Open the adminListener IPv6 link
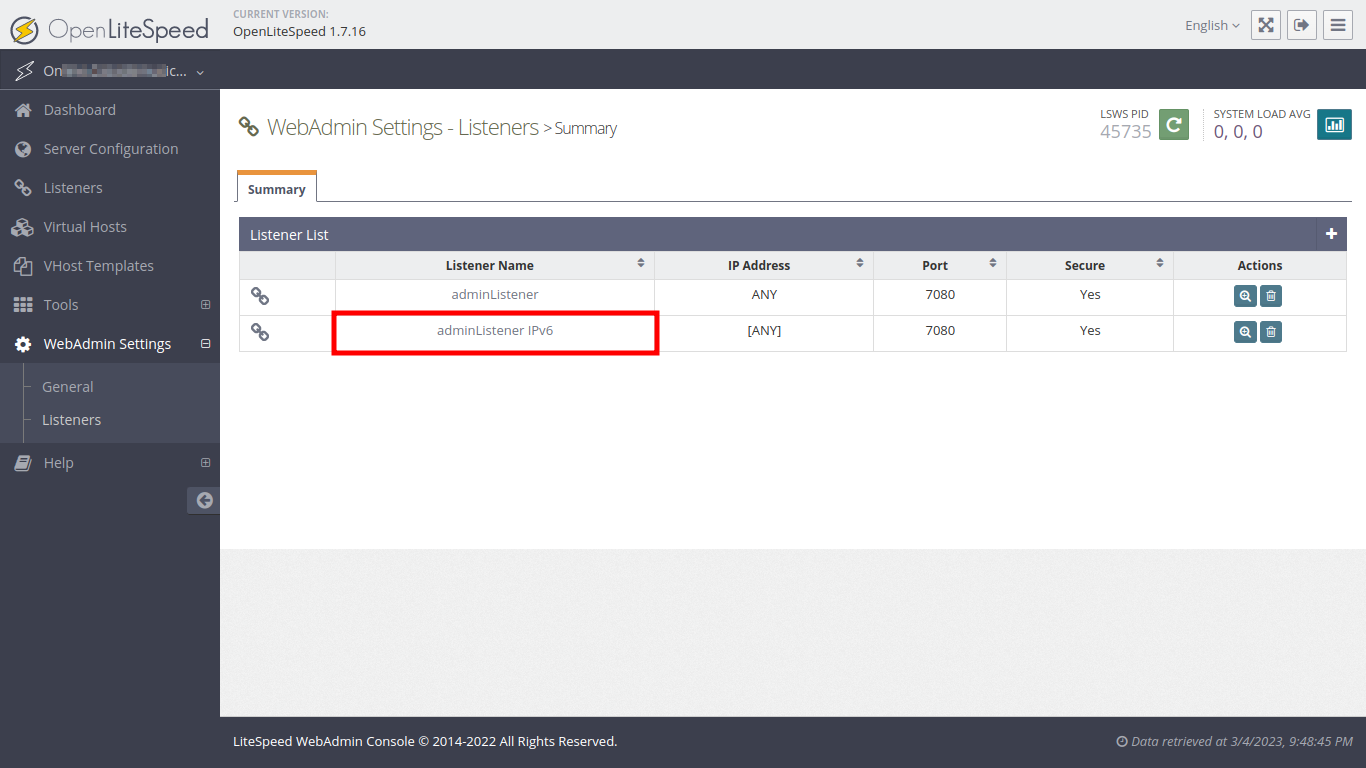This screenshot has width=1366, height=768. click(495, 330)
